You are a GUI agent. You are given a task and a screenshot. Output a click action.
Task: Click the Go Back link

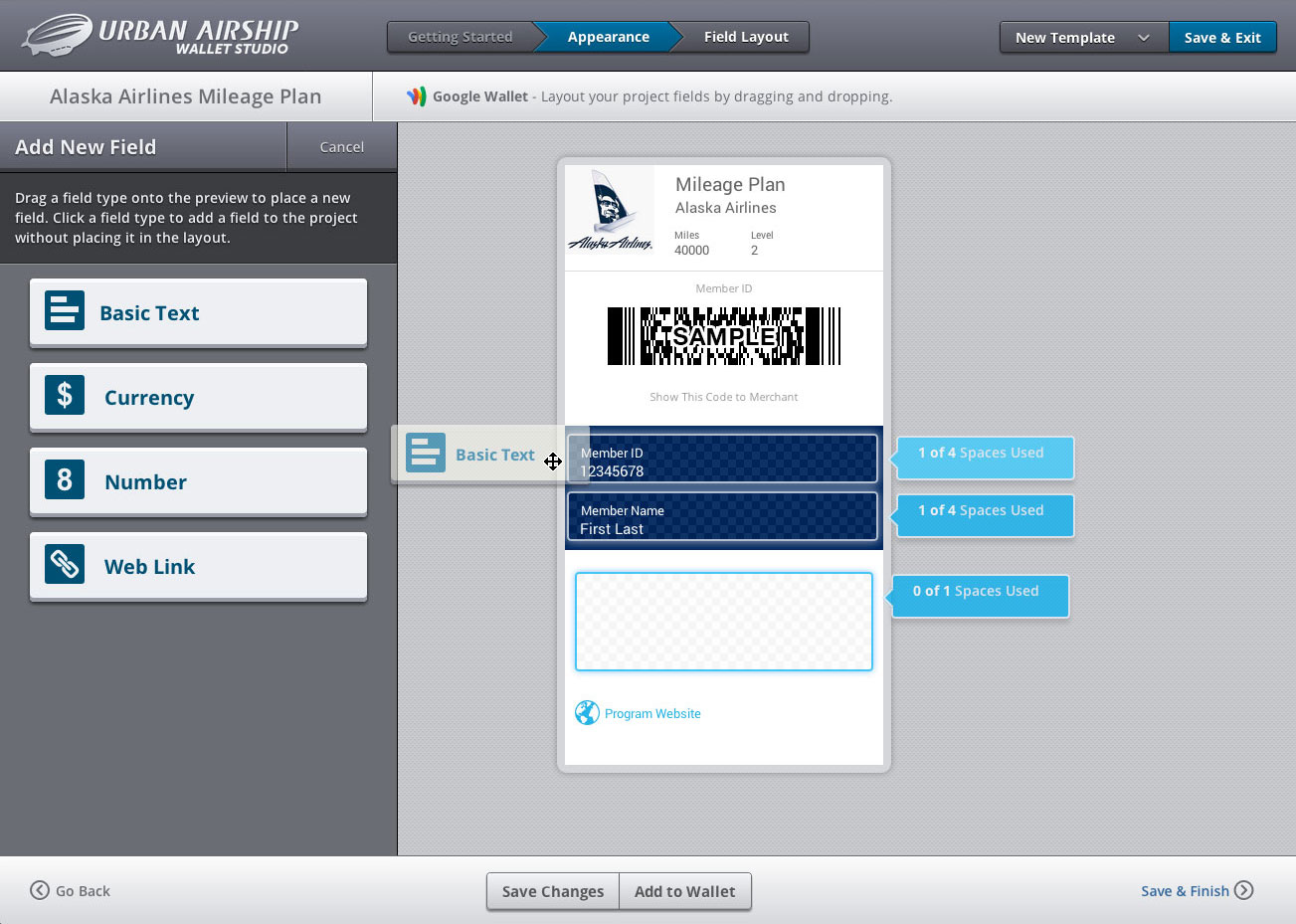(70, 890)
